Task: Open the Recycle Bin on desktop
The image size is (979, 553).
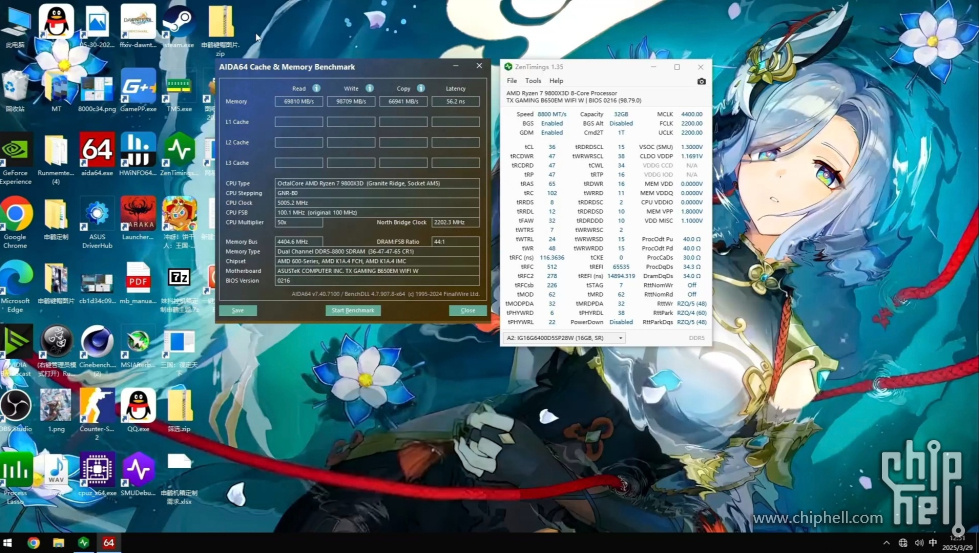Action: [15, 90]
